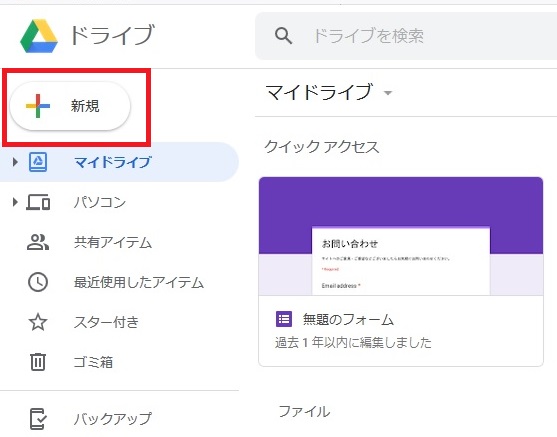Click the ファイル section label
Image resolution: width=557 pixels, height=437 pixels.
[304, 411]
